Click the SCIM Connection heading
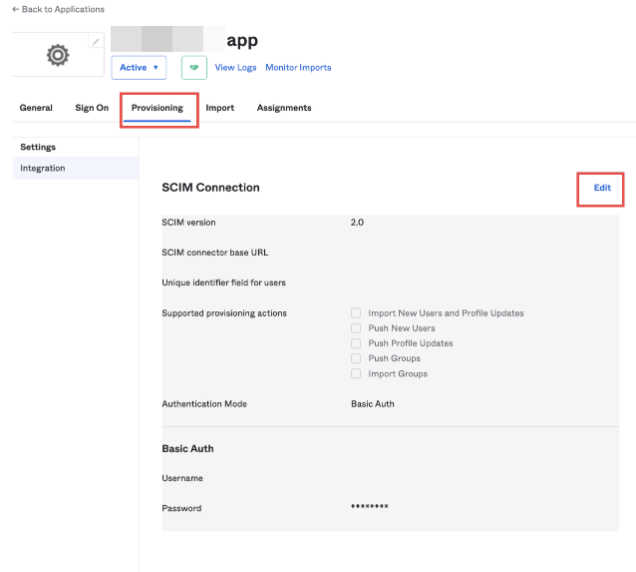This screenshot has height=572, width=636. [211, 187]
